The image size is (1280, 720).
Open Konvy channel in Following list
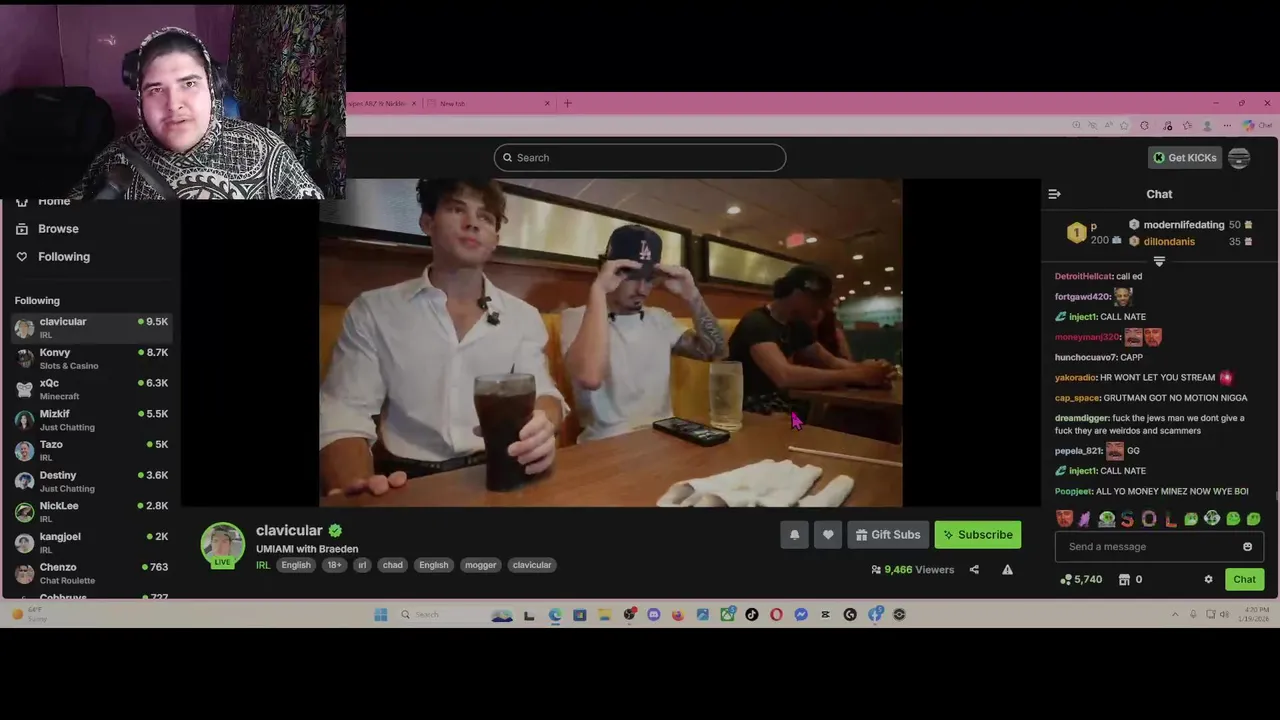91,358
